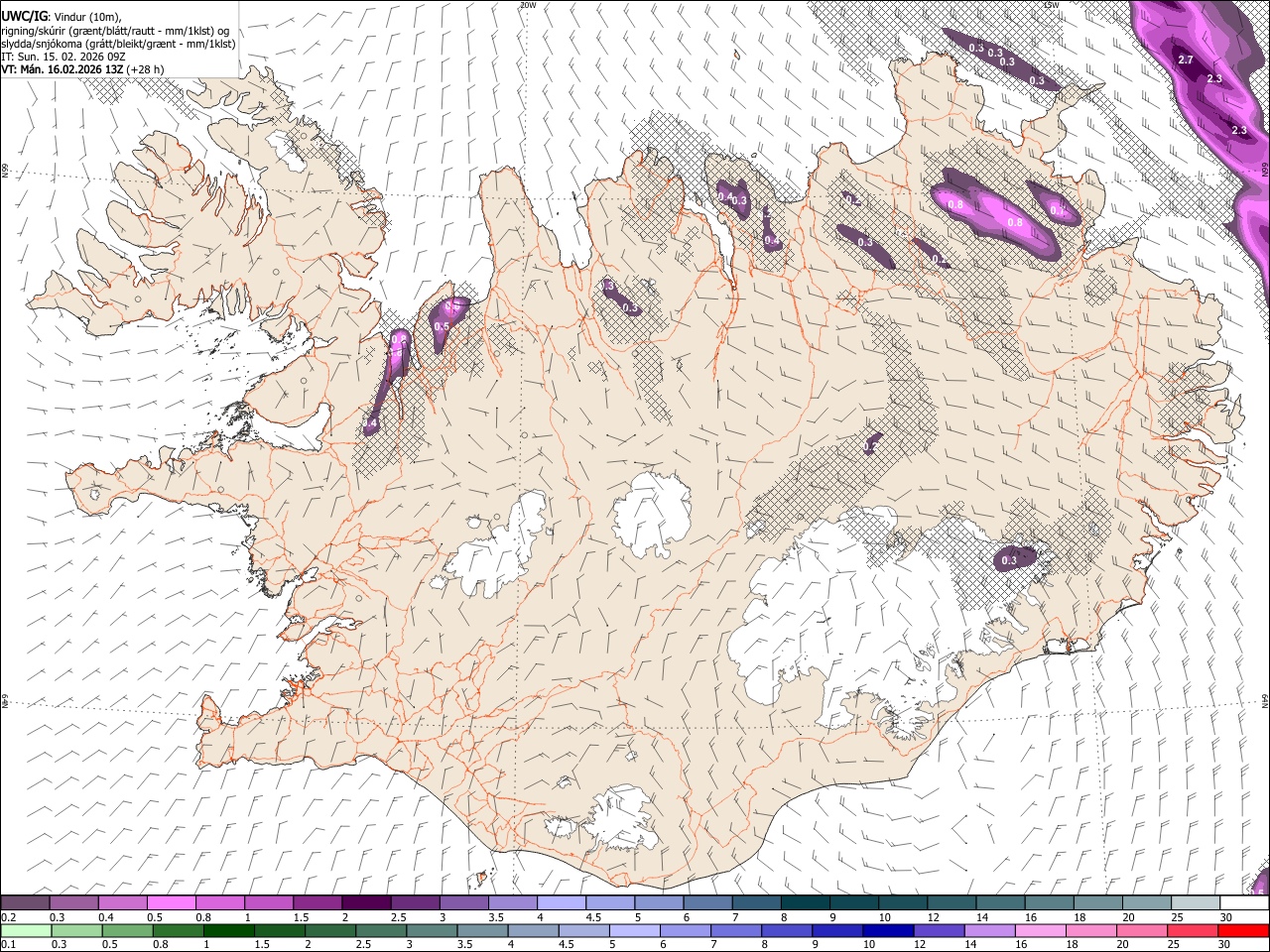Click the 'slydda/snjókoma' legend description line
Viewport: 1270px width, 952px height.
click(x=118, y=44)
